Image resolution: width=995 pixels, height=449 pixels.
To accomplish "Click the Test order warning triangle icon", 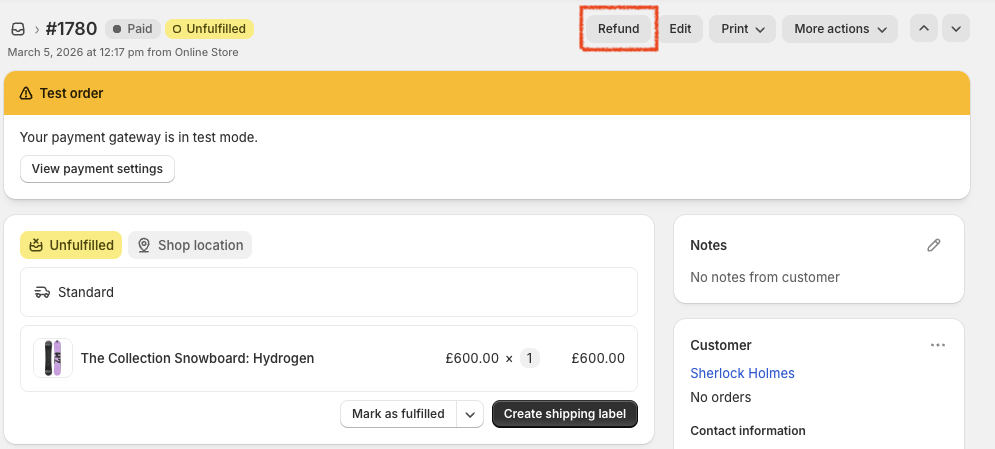I will tap(26, 93).
